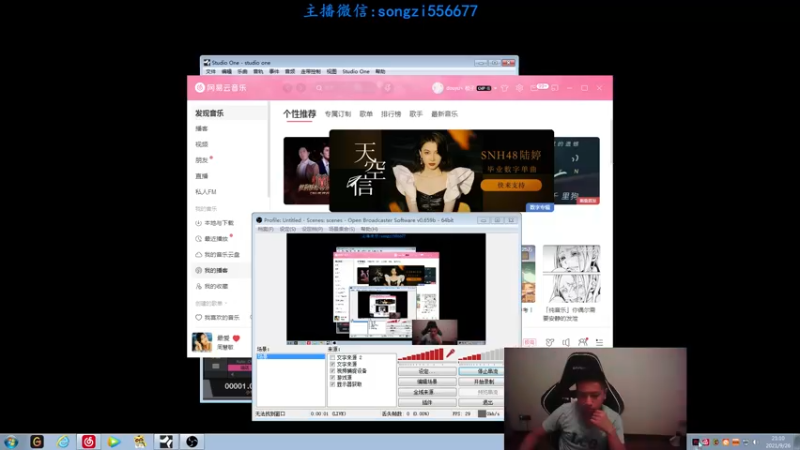Toggle the 文字来源 2 source checkbox in OBS

333,358
